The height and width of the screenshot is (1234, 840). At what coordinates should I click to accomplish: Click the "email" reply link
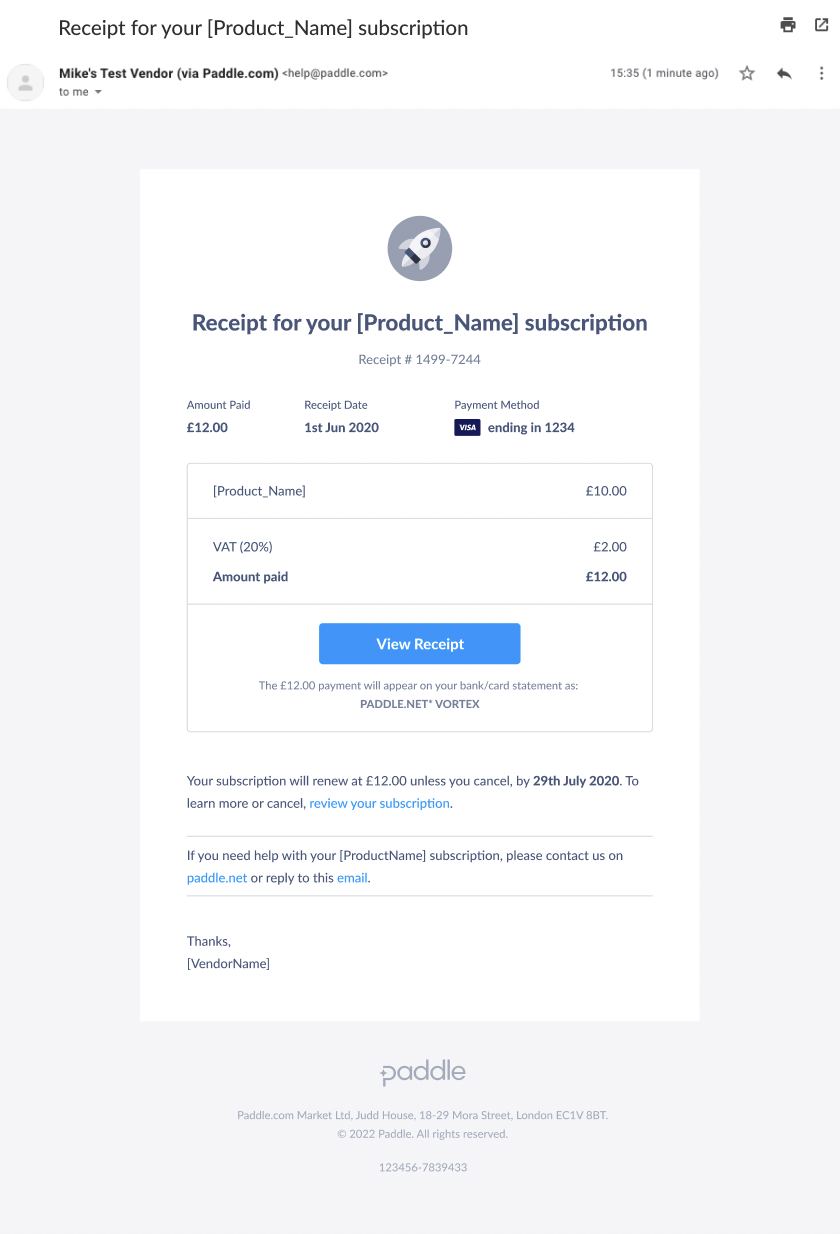point(352,878)
